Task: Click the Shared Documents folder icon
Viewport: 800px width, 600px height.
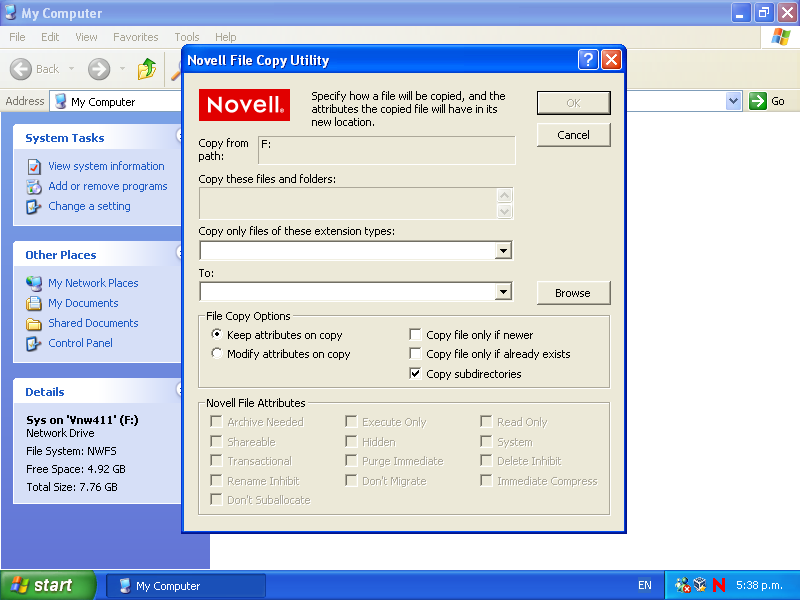Action: pyautogui.click(x=34, y=323)
